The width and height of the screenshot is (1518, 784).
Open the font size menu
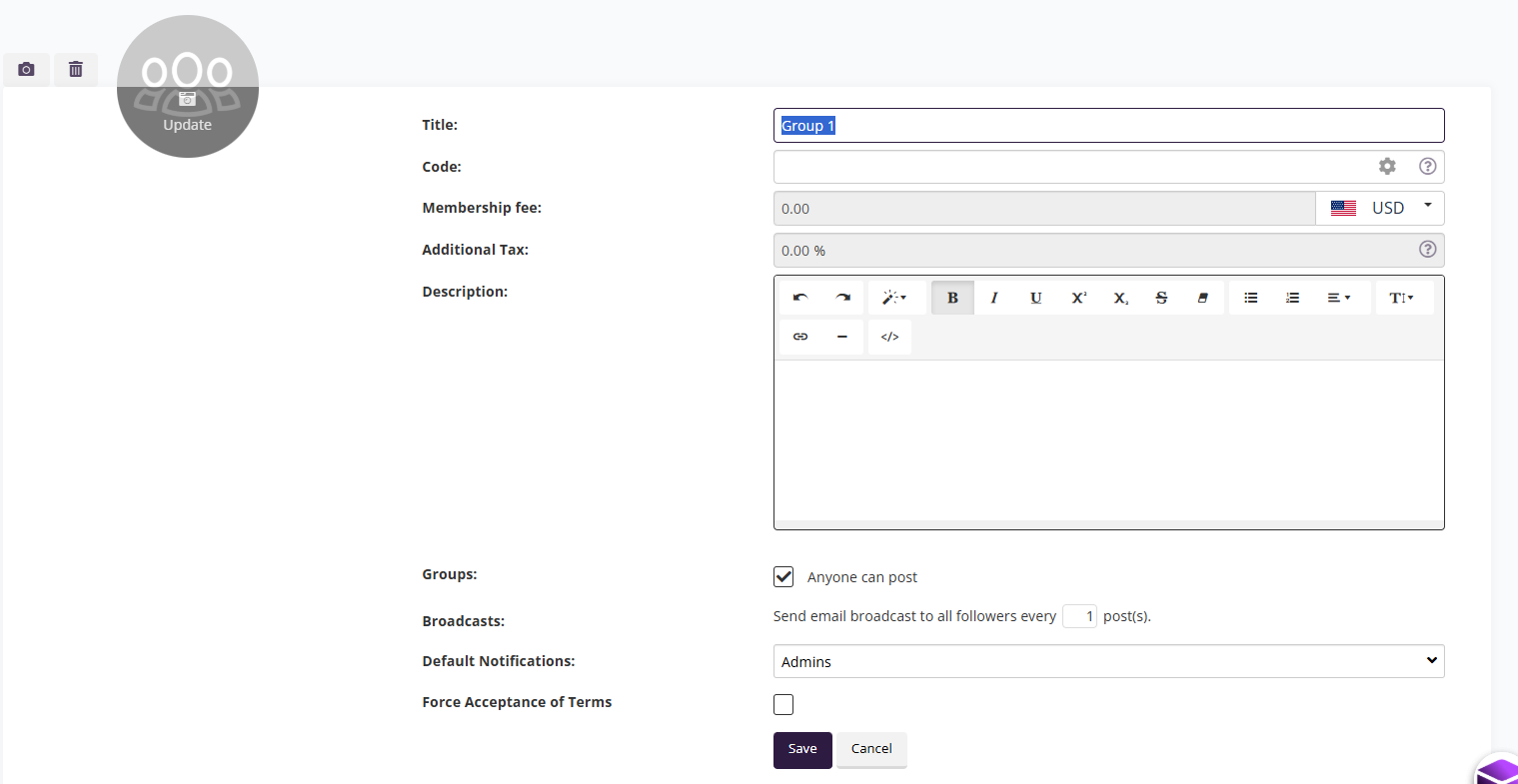[x=1401, y=298]
